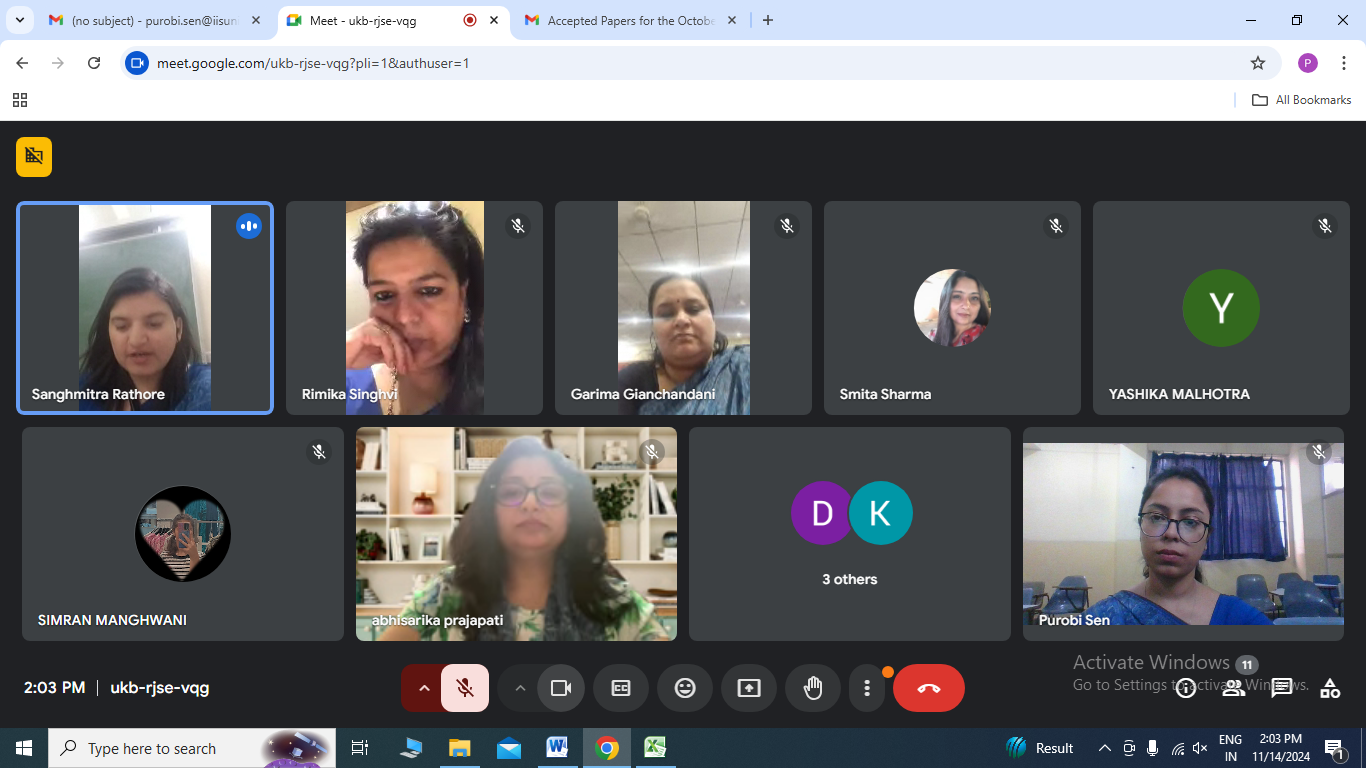The image size is (1366, 768).
Task: Click the 3 others participants tile
Action: [850, 534]
